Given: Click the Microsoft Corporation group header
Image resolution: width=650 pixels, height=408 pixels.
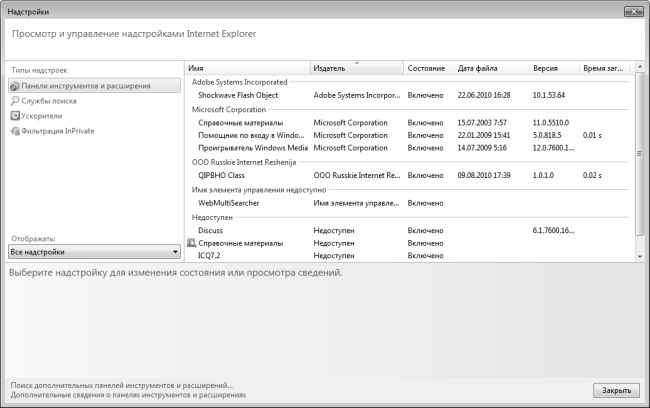Looking at the screenshot, I should 229,109.
